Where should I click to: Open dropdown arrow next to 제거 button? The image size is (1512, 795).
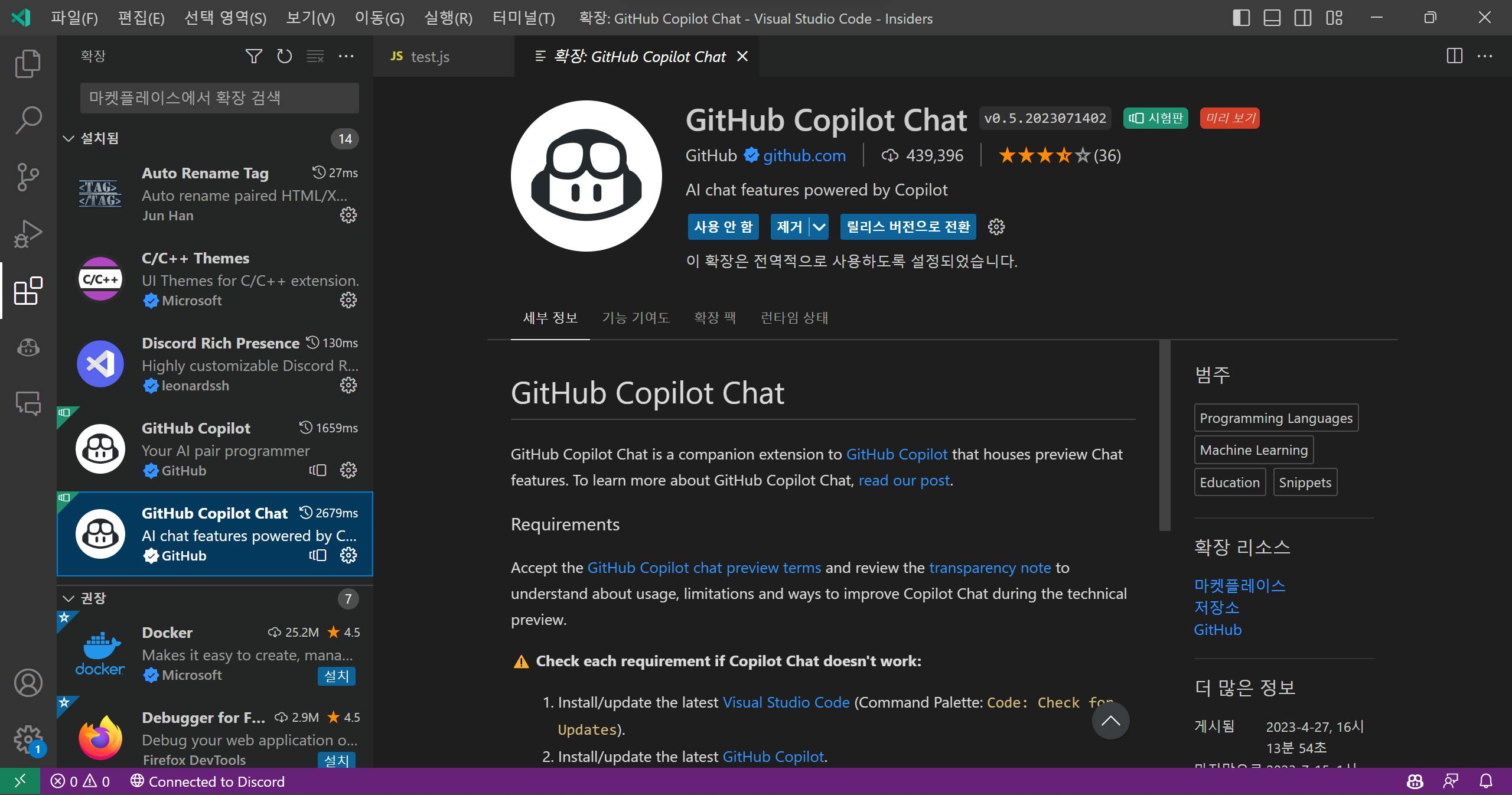tap(819, 227)
